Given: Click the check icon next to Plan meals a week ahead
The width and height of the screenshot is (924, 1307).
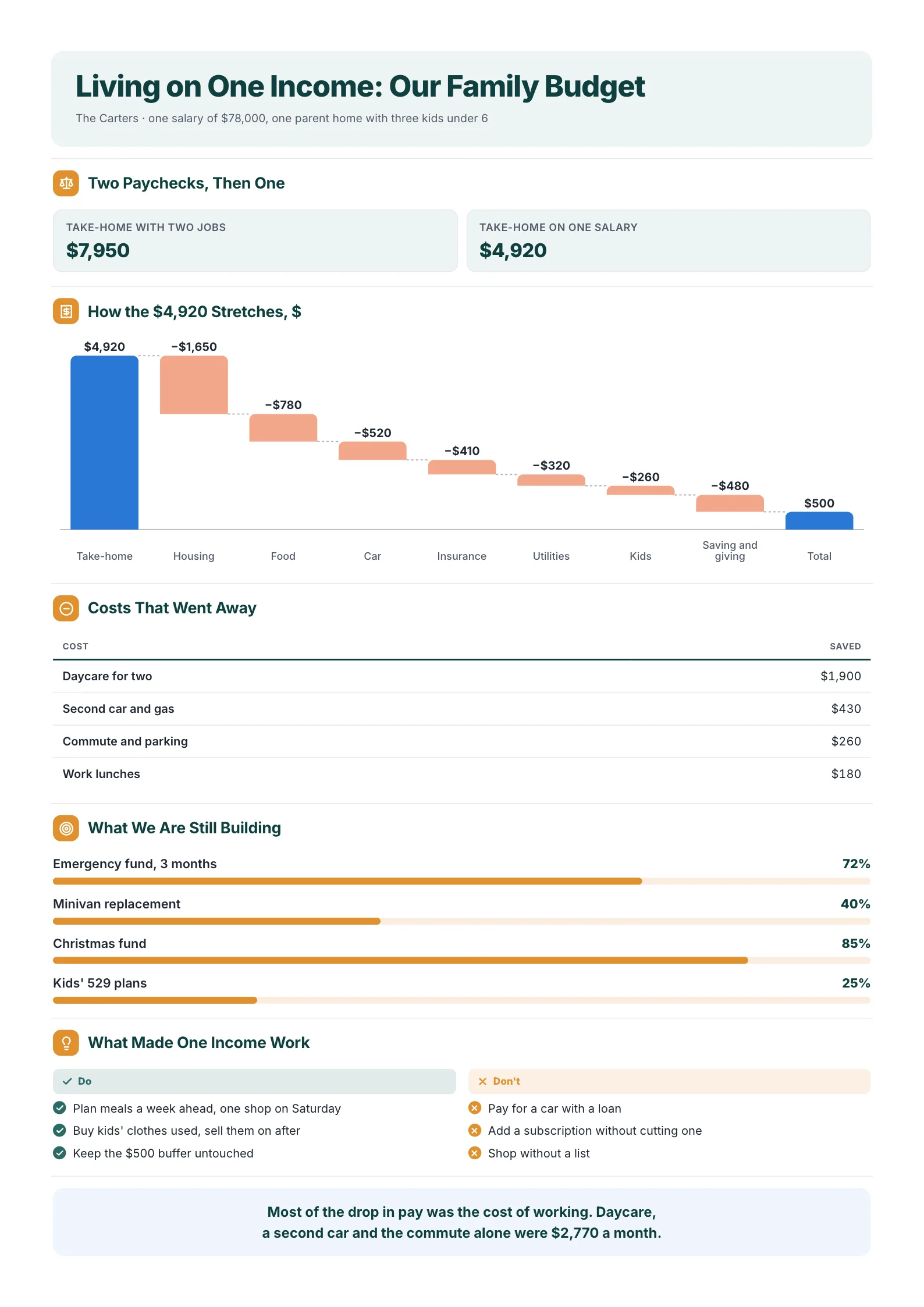Looking at the screenshot, I should click(x=59, y=1107).
